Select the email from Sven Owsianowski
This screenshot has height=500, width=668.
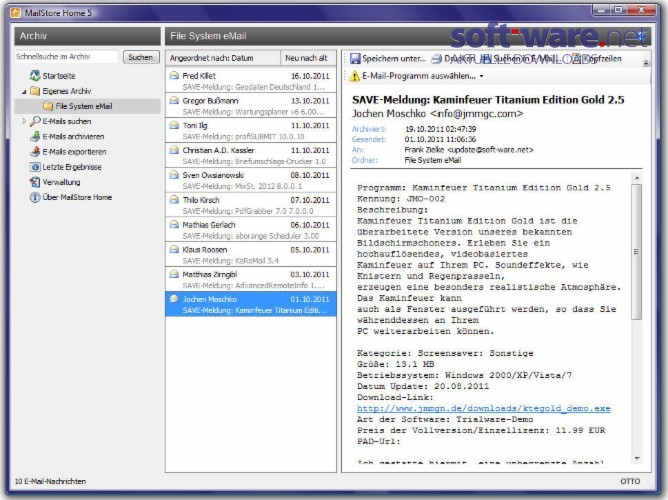pyautogui.click(x=251, y=180)
